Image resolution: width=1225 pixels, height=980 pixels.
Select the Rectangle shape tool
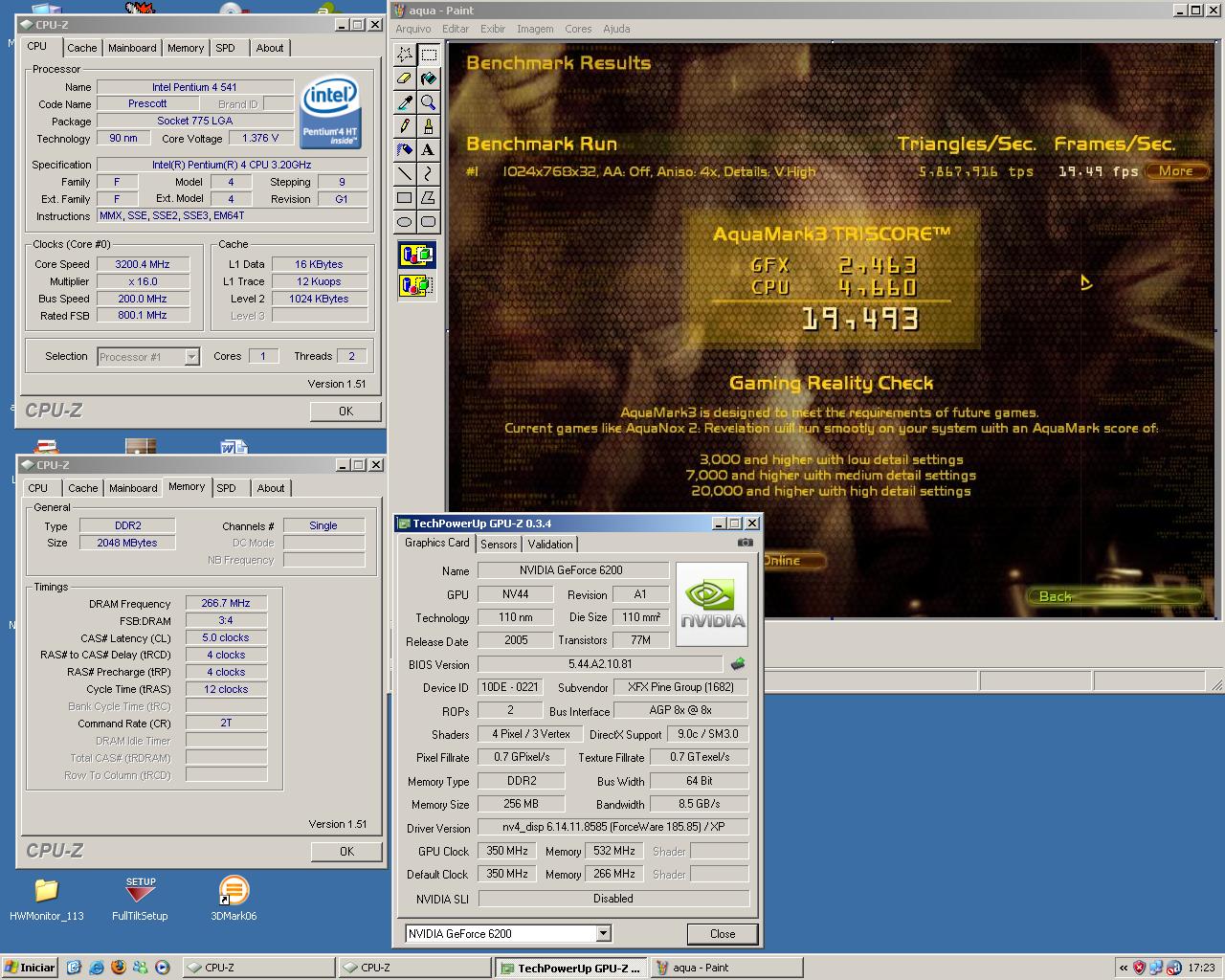pyautogui.click(x=405, y=198)
